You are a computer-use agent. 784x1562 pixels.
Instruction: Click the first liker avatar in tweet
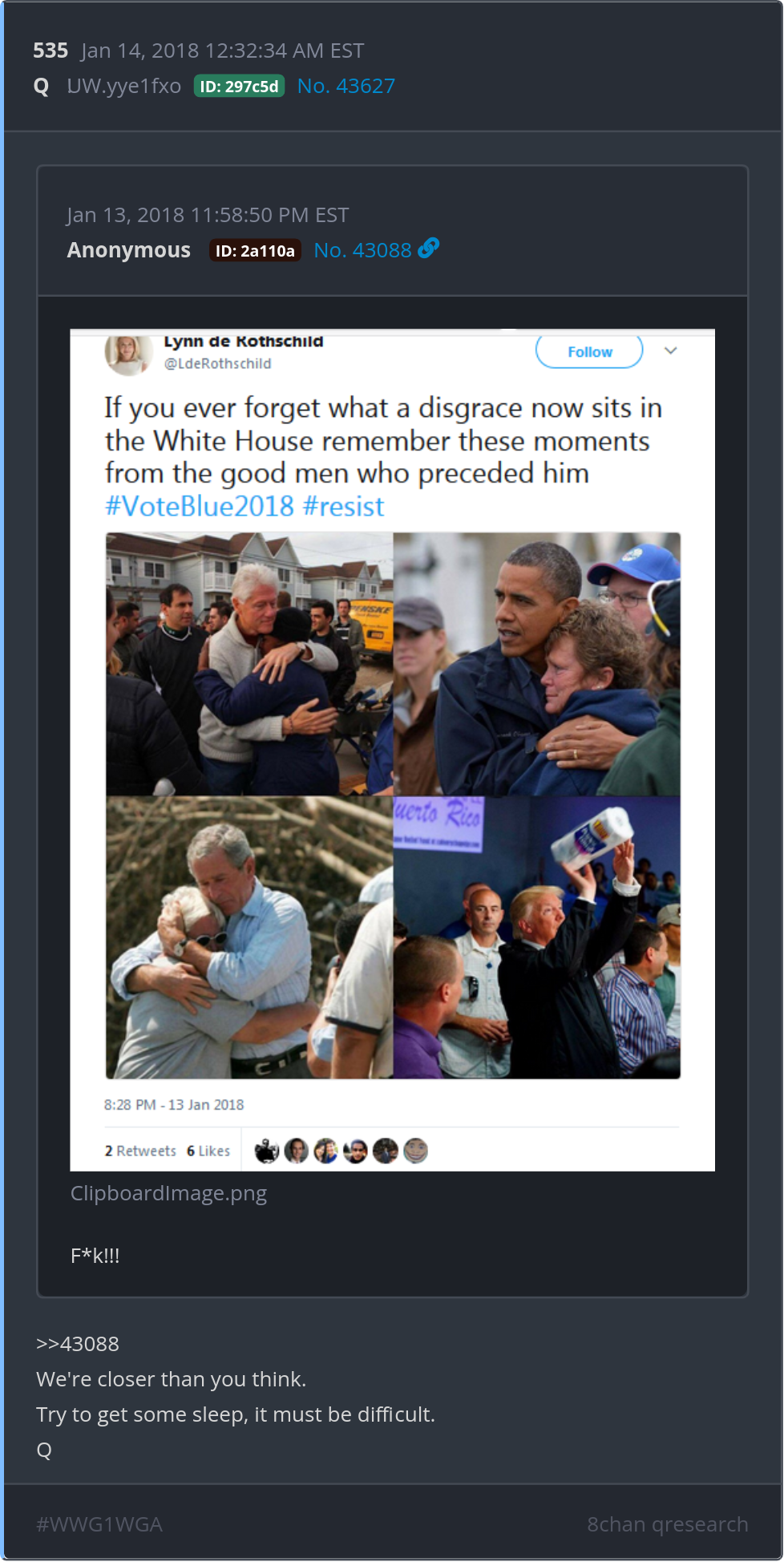click(266, 1151)
